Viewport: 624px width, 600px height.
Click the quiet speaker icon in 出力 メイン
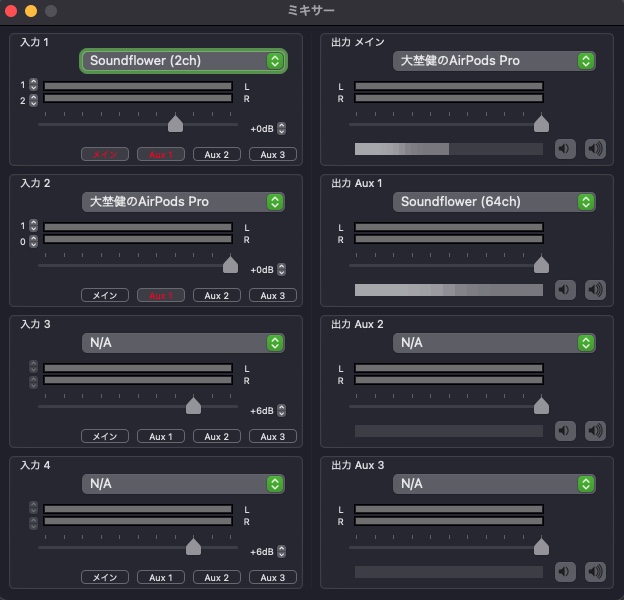coord(565,149)
